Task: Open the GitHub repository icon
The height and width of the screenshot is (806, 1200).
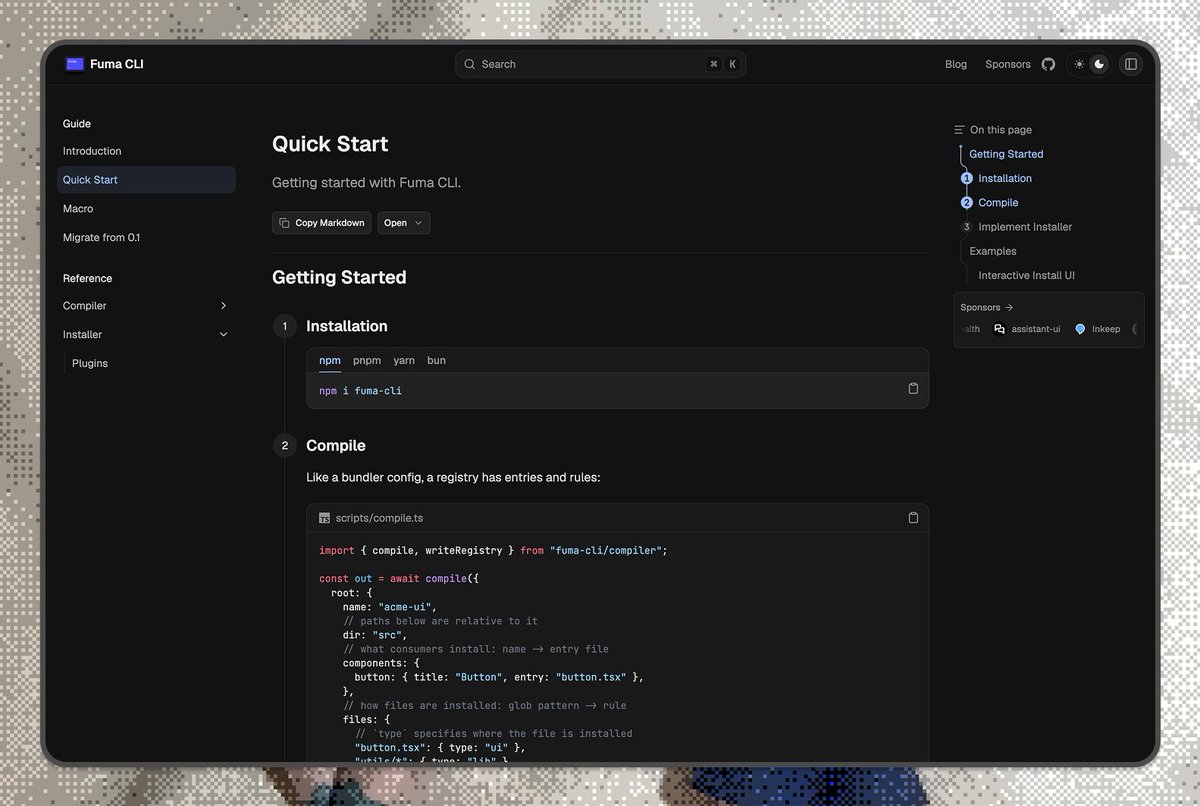Action: point(1048,64)
